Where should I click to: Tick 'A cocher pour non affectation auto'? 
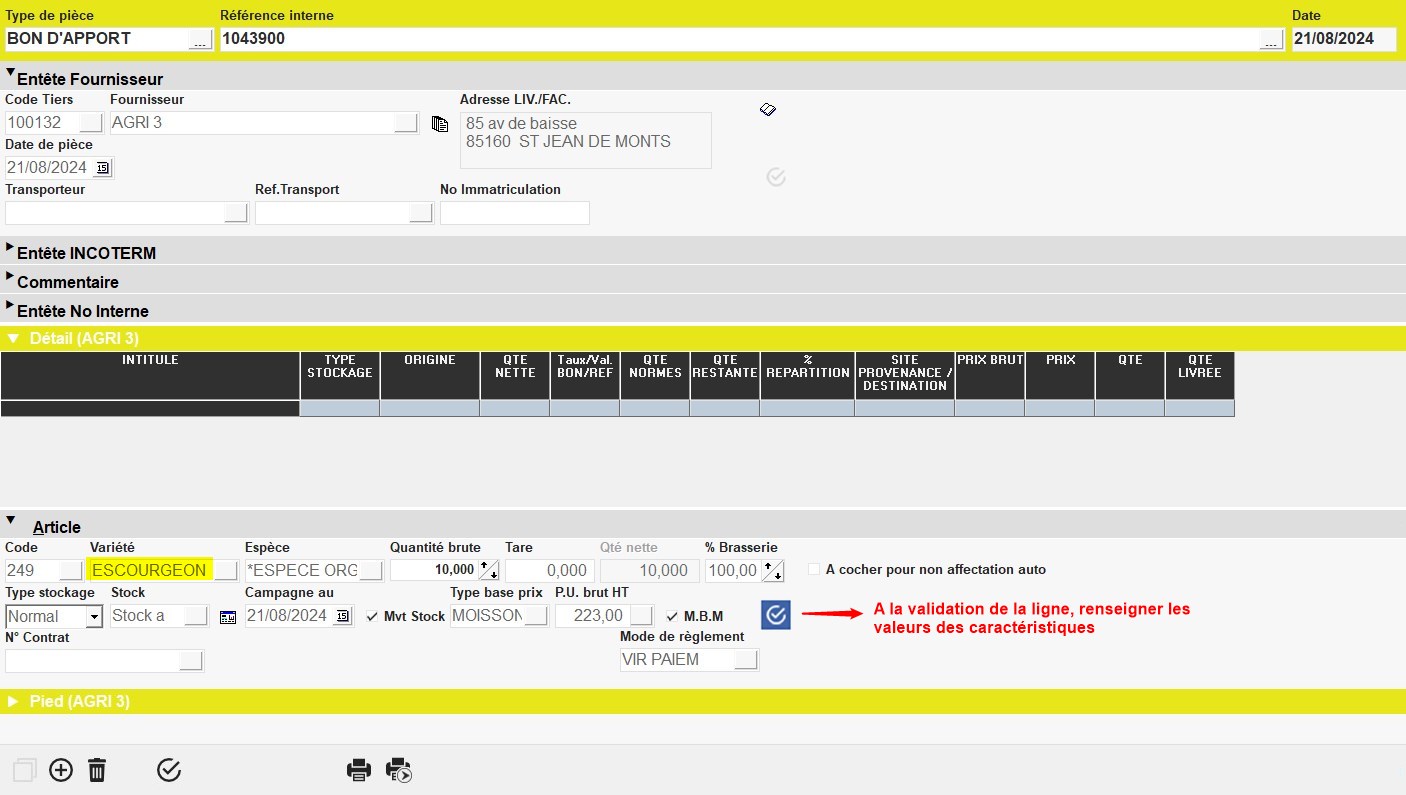(x=814, y=569)
